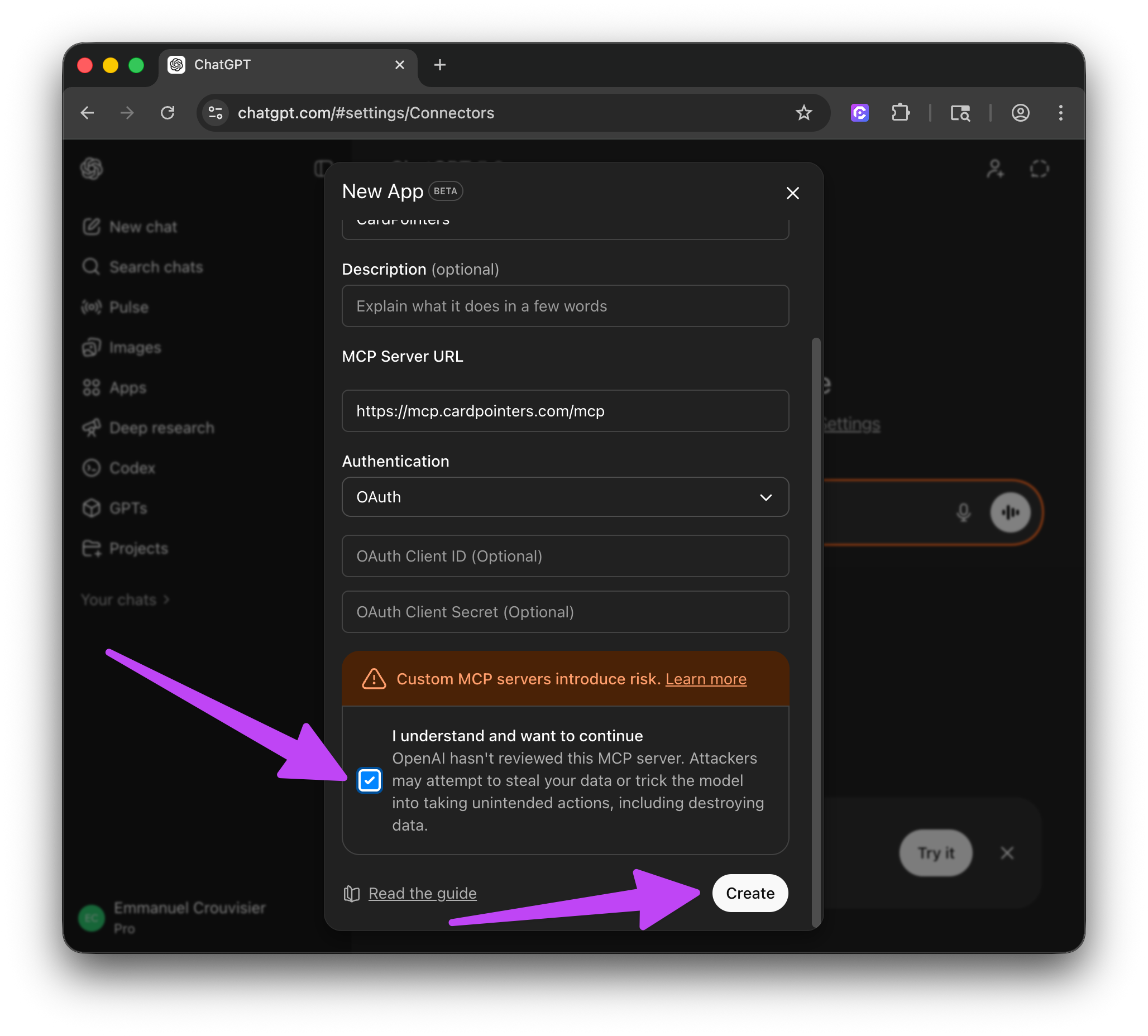This screenshot has height=1036, width=1148.
Task: Open Chrome three-dot menu
Action: pyautogui.click(x=1060, y=113)
